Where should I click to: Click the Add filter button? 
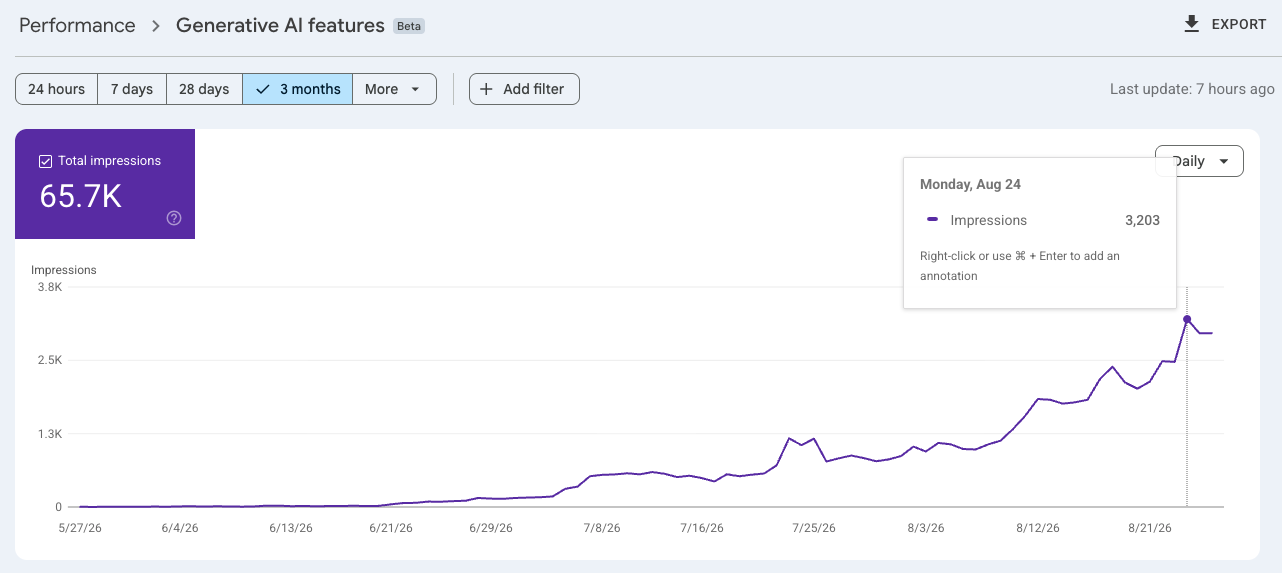coord(524,89)
